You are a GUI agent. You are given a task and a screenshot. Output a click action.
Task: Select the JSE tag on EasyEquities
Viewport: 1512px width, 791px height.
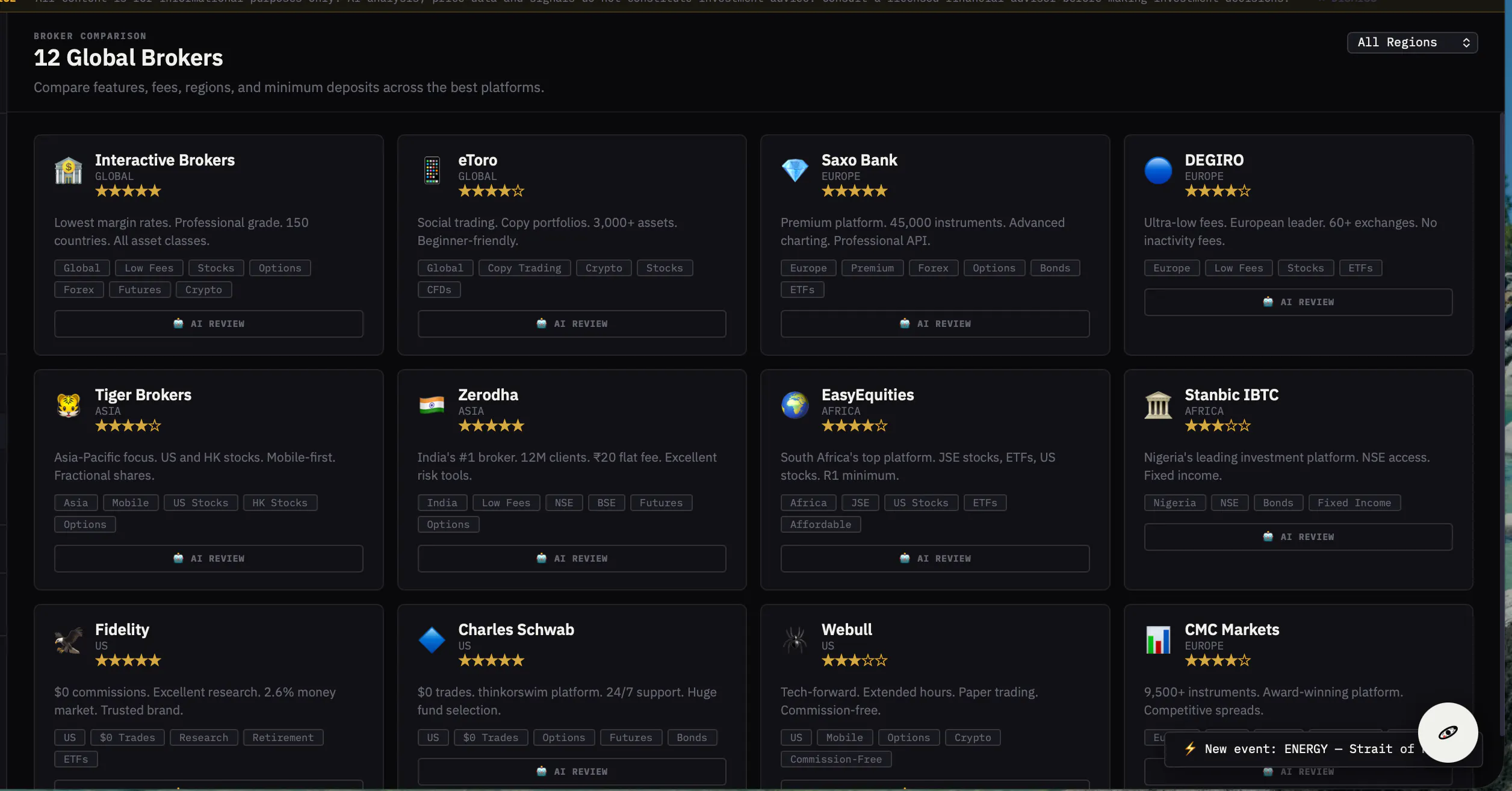click(860, 503)
